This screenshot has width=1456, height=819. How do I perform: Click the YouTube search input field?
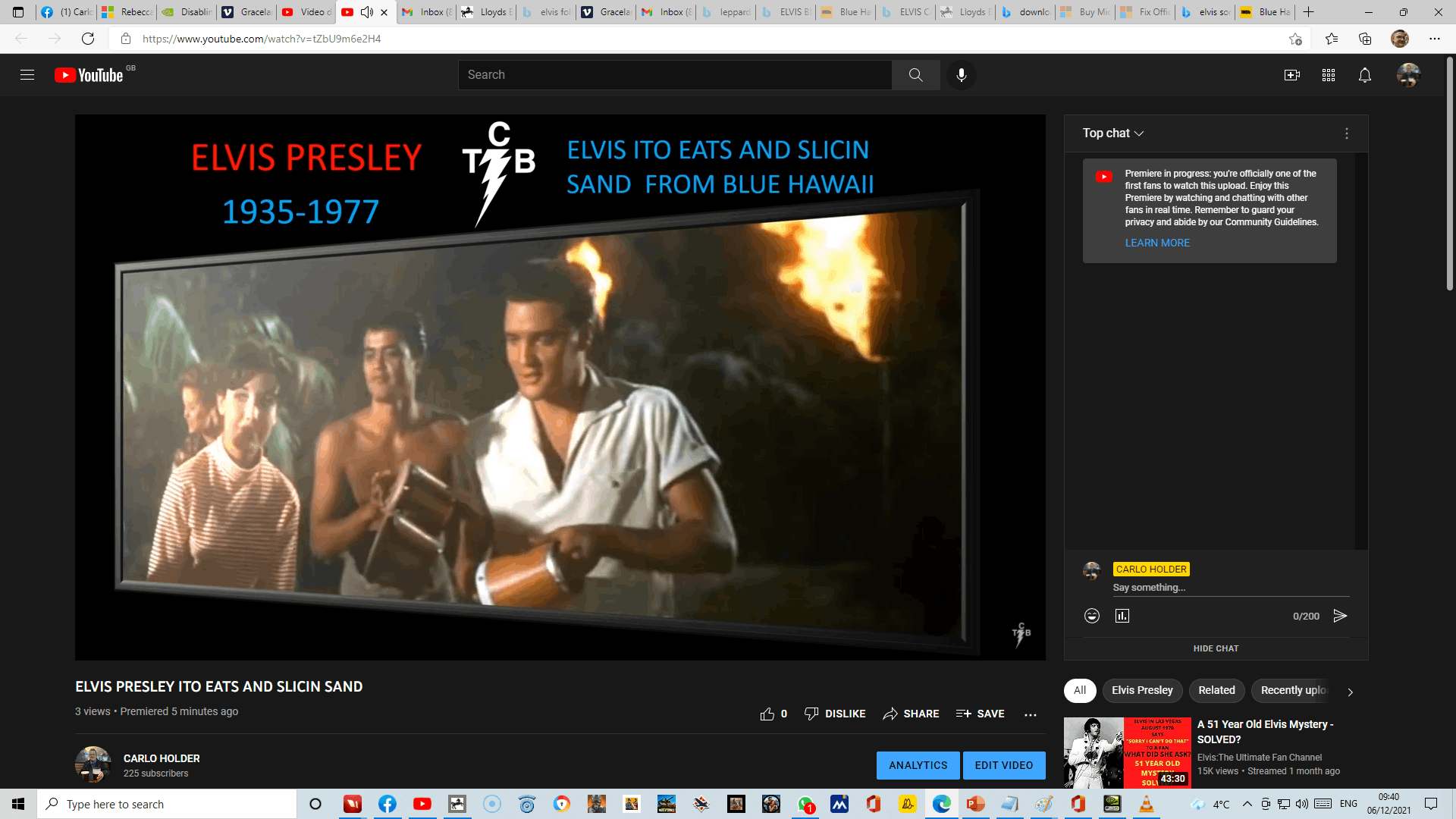[x=675, y=75]
